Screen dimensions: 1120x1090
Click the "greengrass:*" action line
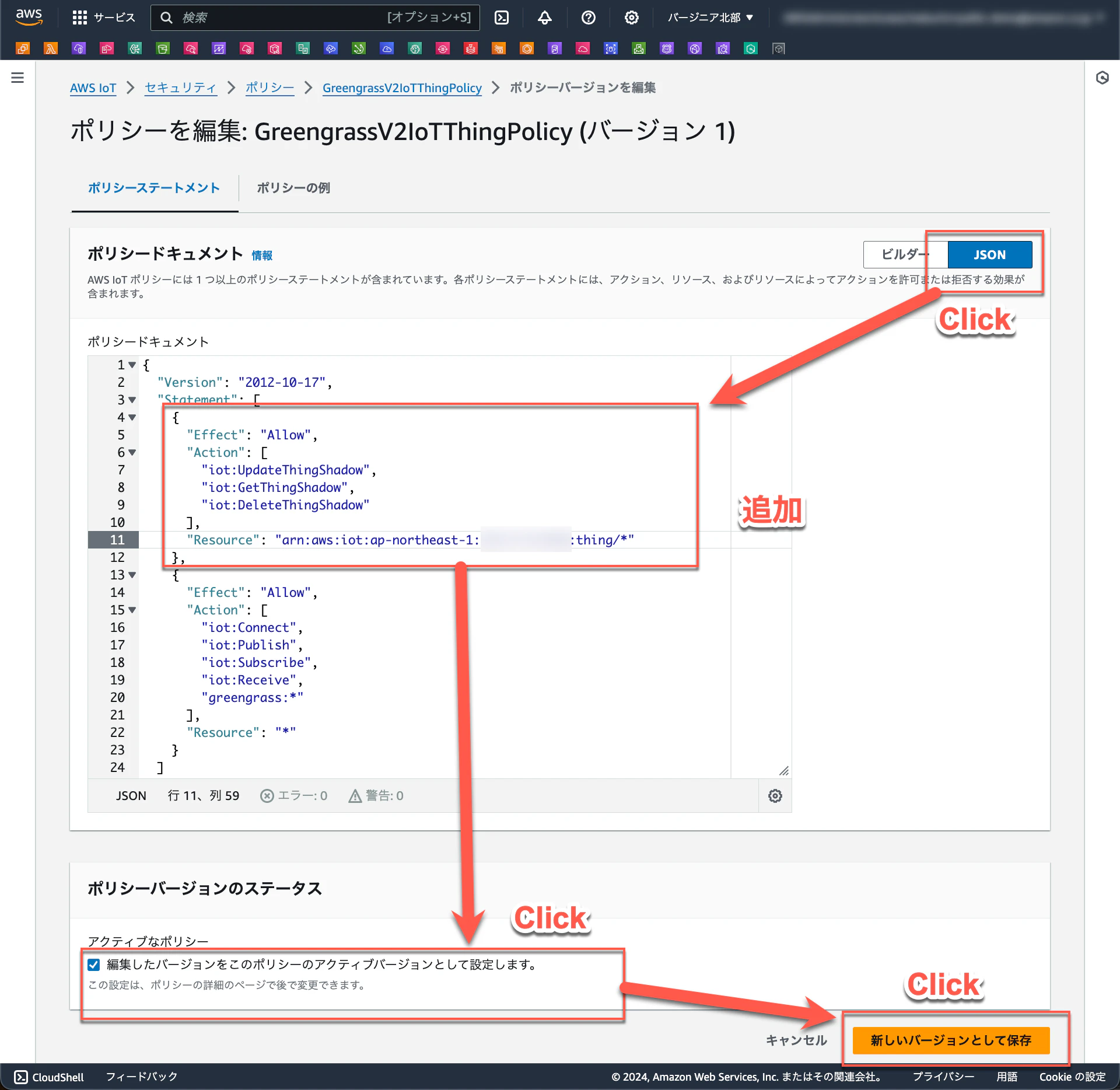[x=252, y=698]
